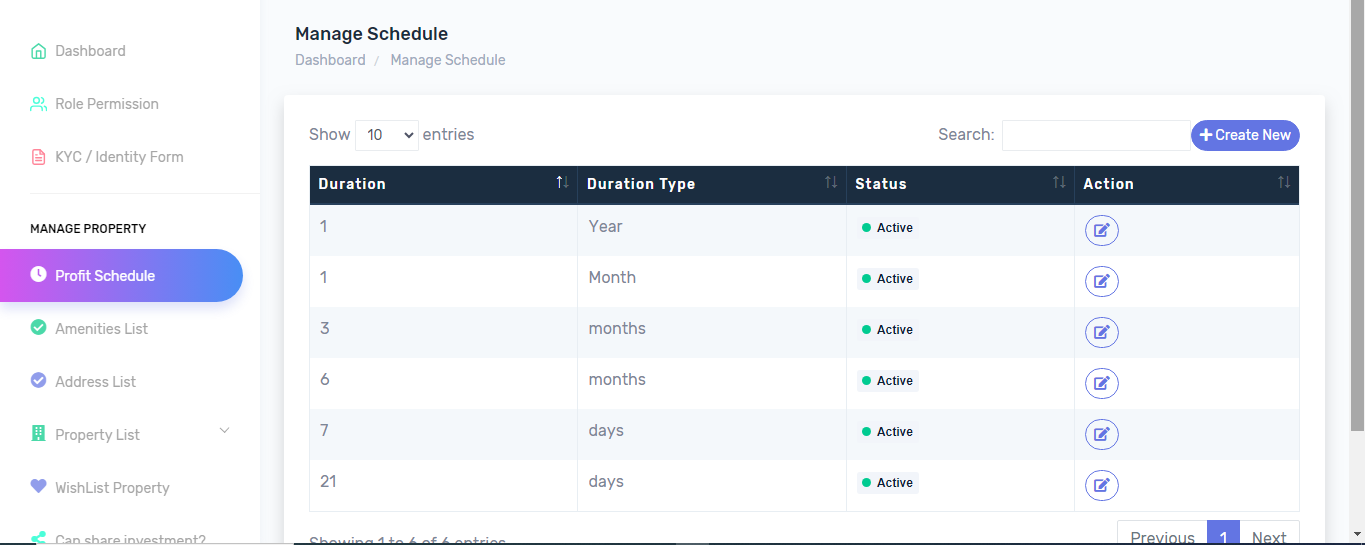This screenshot has height=545, width=1365.
Task: Click edit icon for the 1 Year schedule
Action: (1101, 231)
